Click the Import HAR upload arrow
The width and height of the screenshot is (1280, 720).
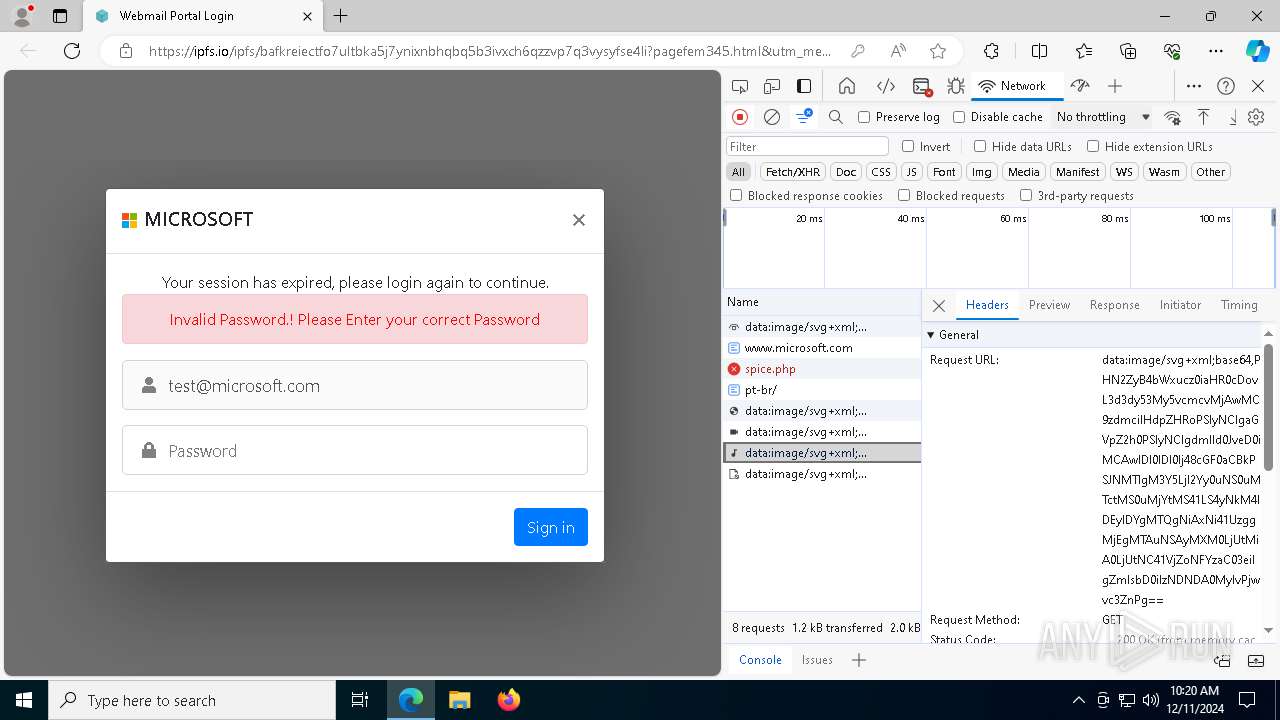(x=1204, y=117)
